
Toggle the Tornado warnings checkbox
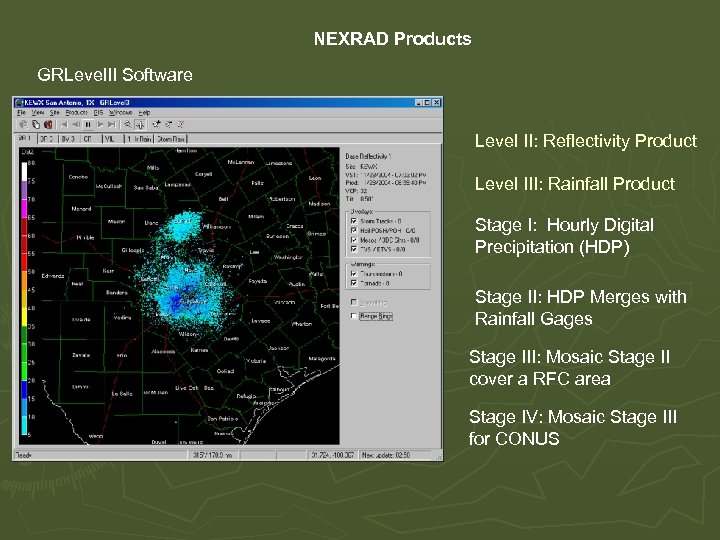click(354, 283)
